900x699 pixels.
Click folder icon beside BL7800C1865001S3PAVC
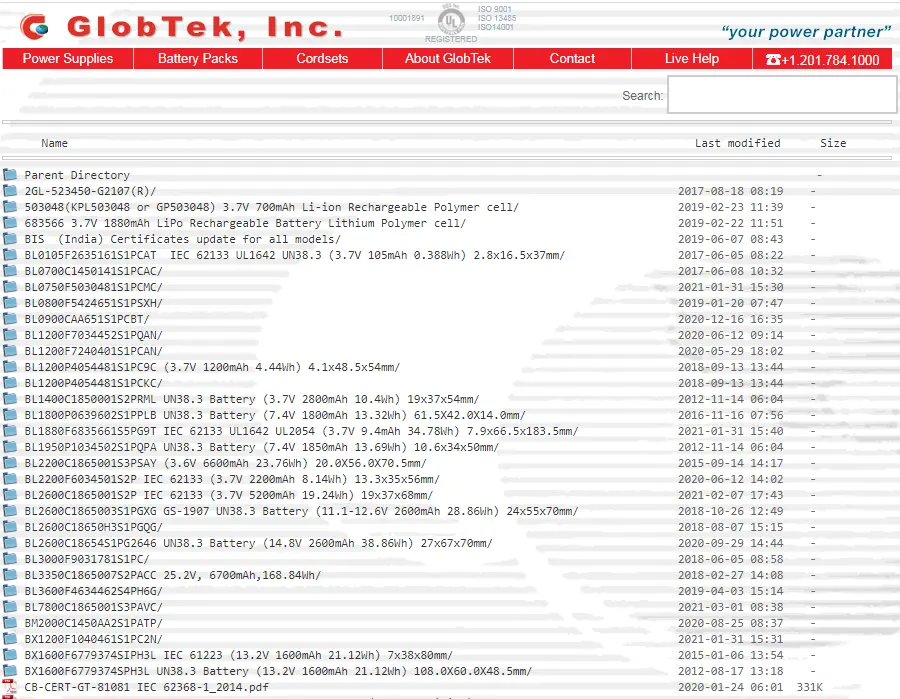[x=10, y=607]
